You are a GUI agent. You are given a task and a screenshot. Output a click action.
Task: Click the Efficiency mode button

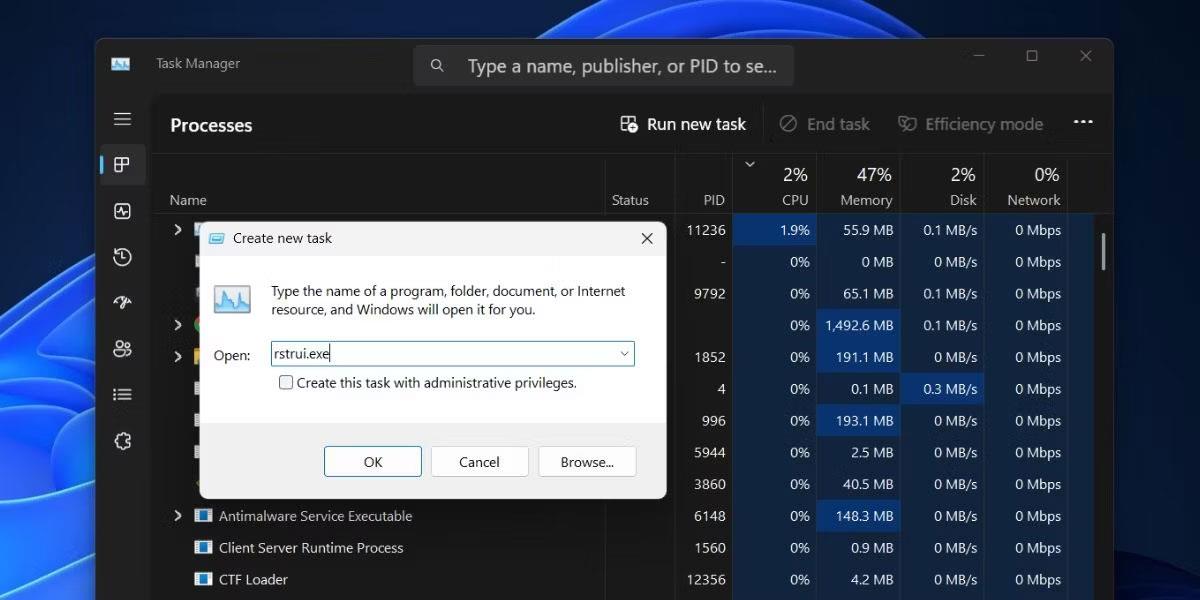pyautogui.click(x=970, y=124)
